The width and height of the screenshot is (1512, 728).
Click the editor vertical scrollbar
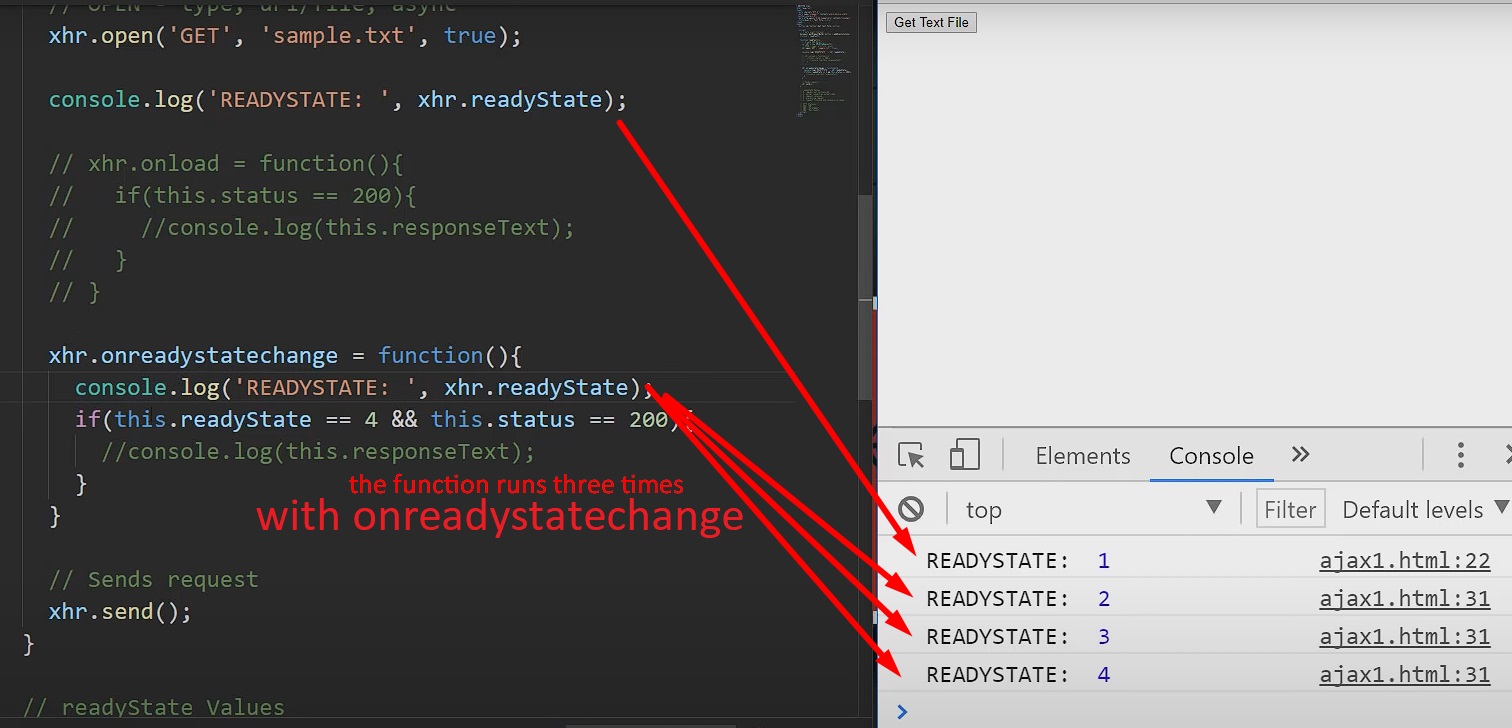pos(865,300)
